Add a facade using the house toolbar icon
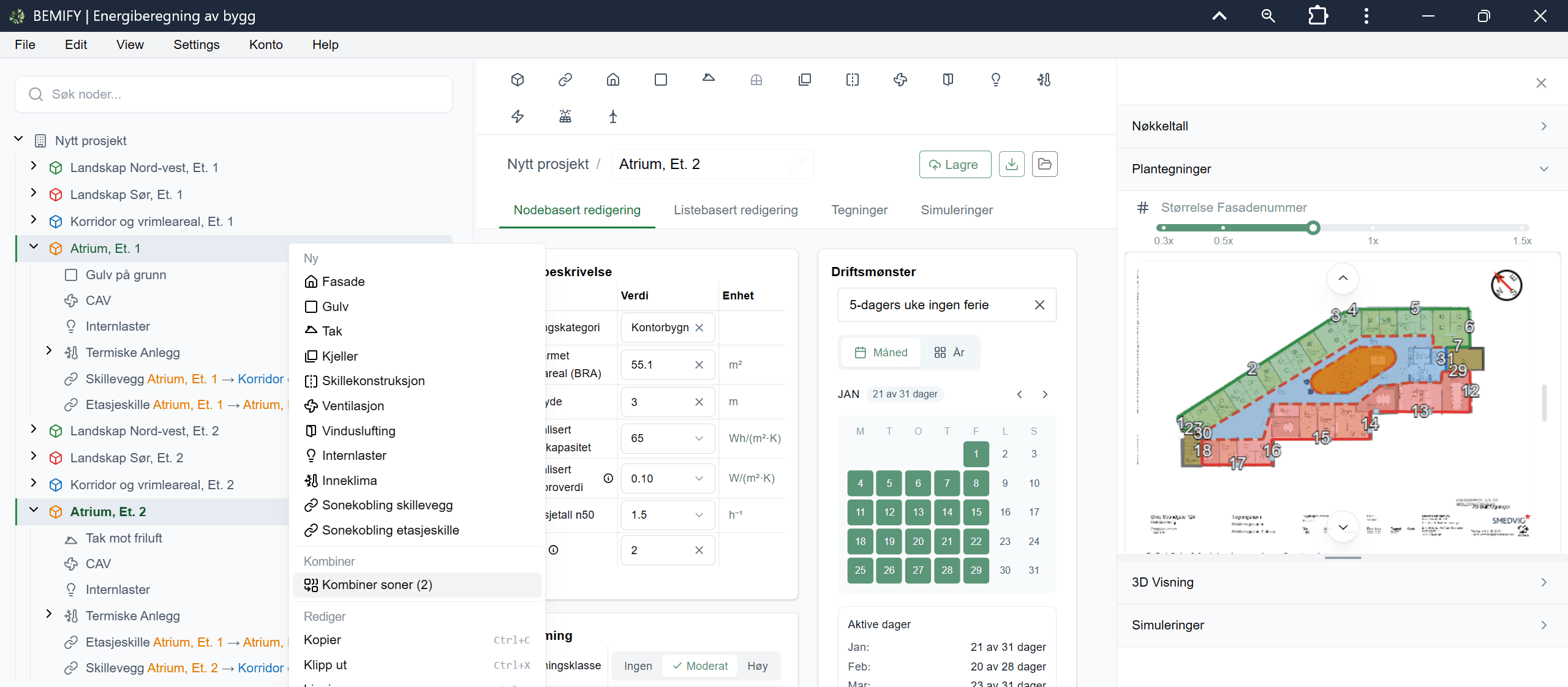 click(x=613, y=80)
